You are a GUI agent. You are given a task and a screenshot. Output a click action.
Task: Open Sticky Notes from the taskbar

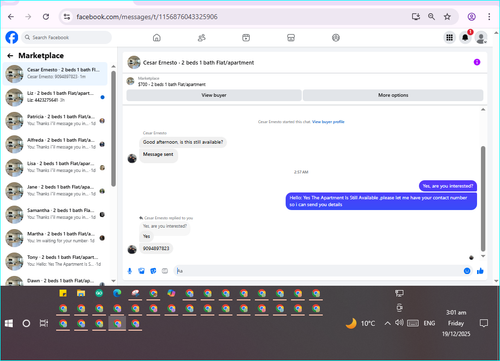click(63, 293)
